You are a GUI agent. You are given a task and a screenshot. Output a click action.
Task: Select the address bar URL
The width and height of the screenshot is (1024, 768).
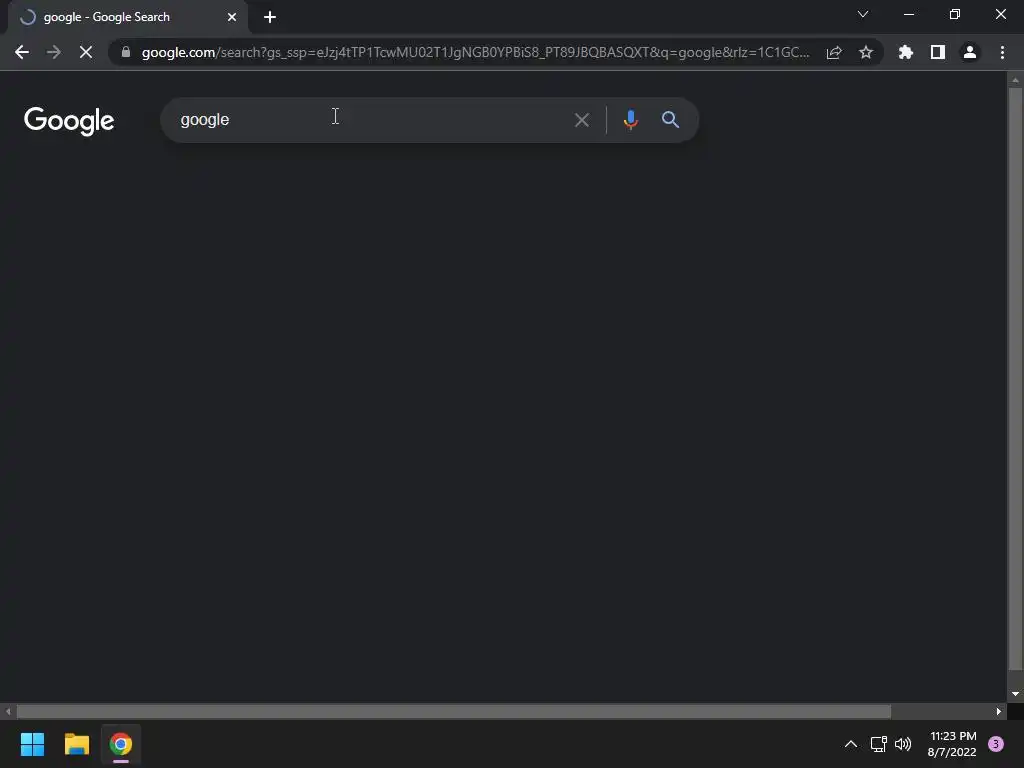coord(475,52)
